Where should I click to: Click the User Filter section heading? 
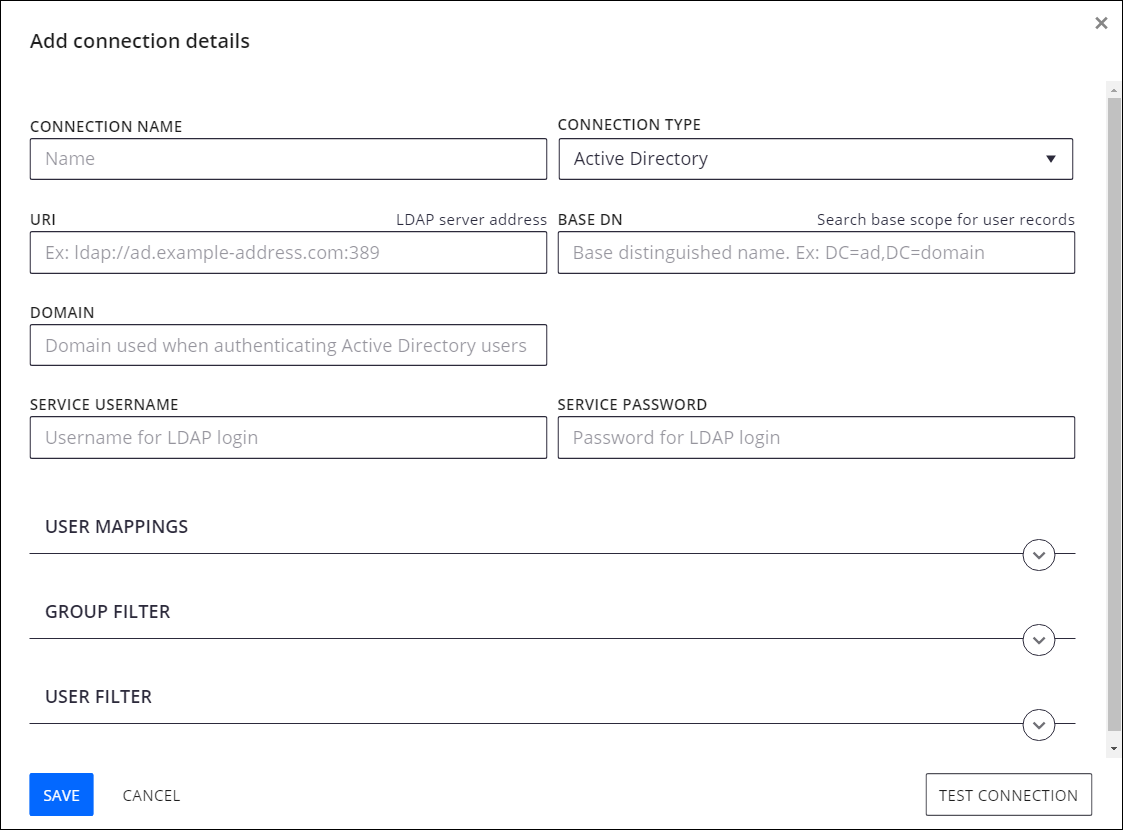(99, 697)
